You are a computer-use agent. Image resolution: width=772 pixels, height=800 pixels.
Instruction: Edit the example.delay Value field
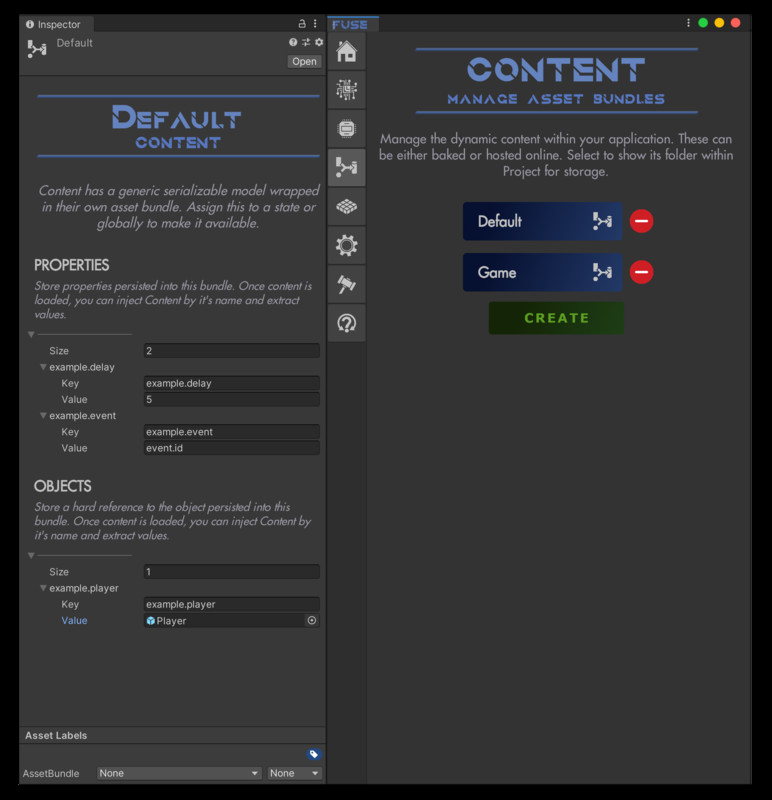[232, 399]
